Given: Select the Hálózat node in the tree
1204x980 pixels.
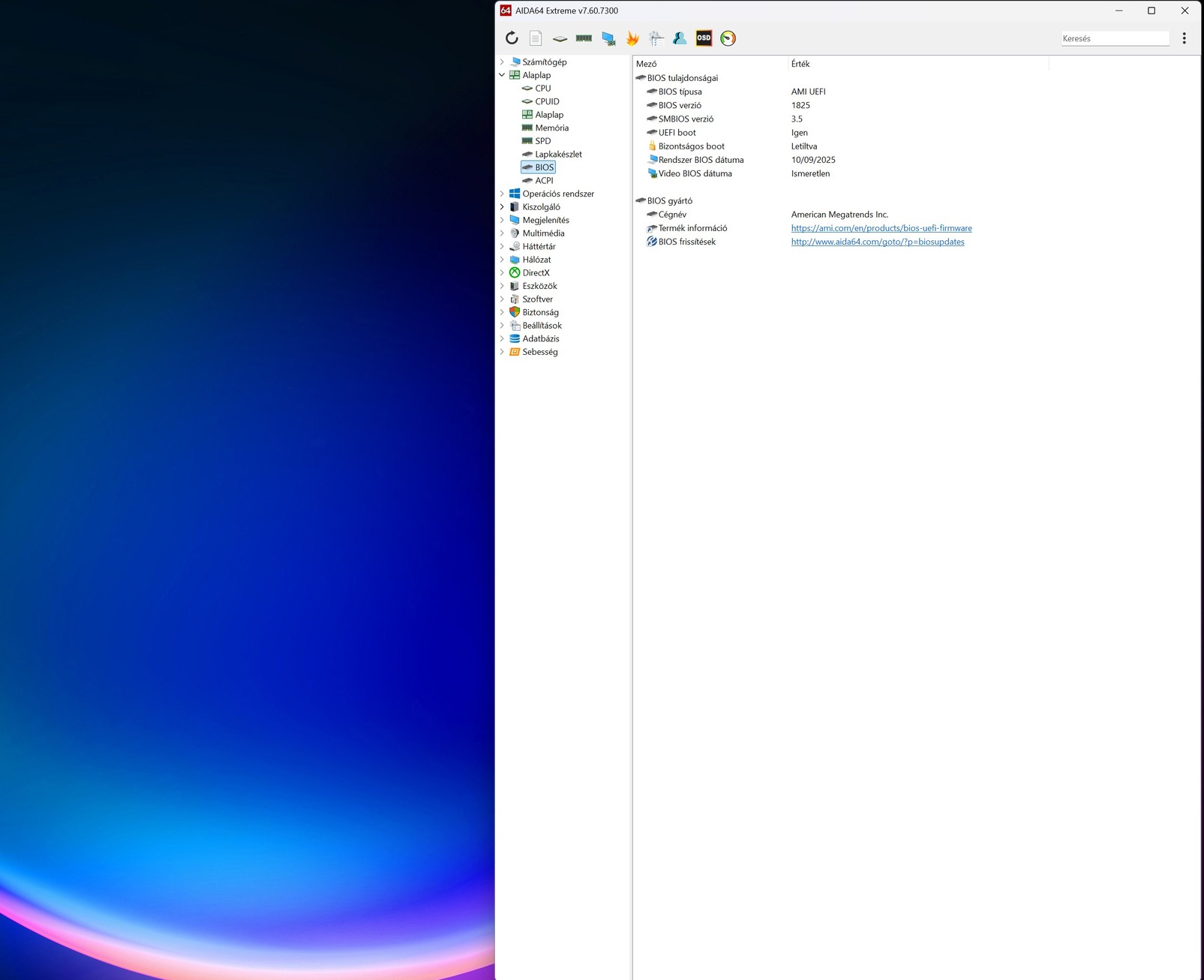Looking at the screenshot, I should [x=536, y=260].
